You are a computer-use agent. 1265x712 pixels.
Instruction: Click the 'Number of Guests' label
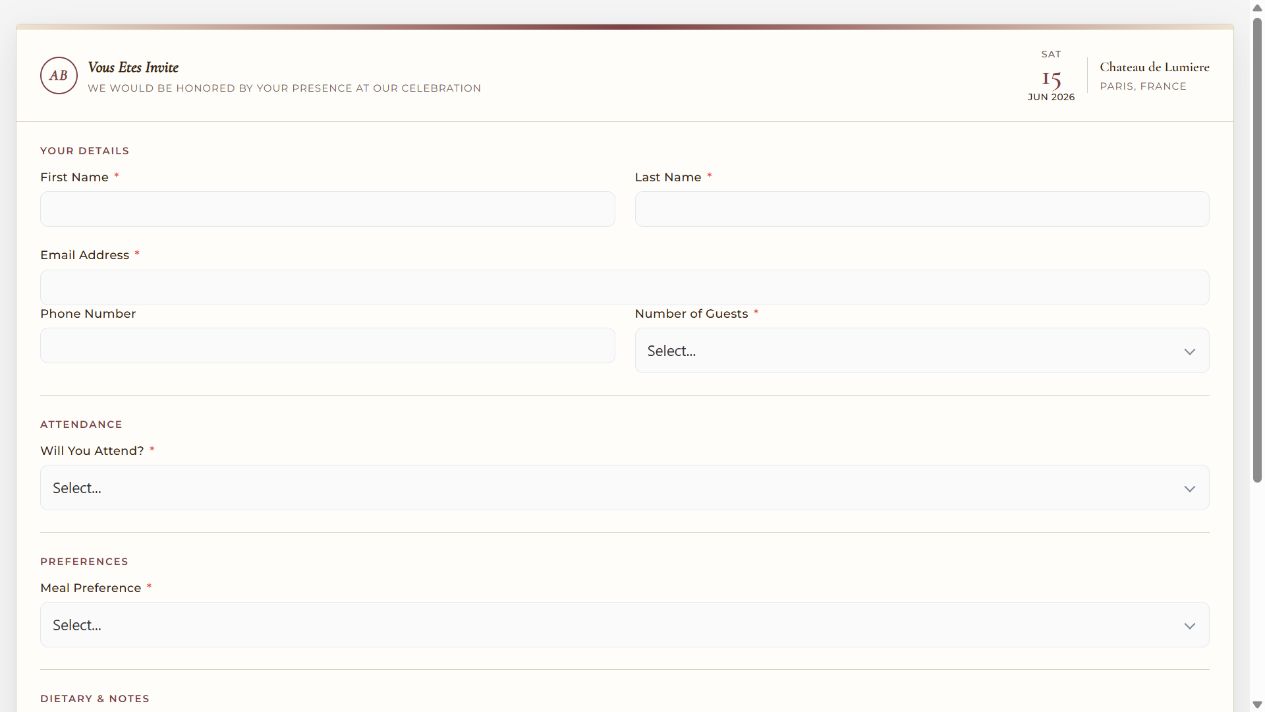pyautogui.click(x=691, y=314)
